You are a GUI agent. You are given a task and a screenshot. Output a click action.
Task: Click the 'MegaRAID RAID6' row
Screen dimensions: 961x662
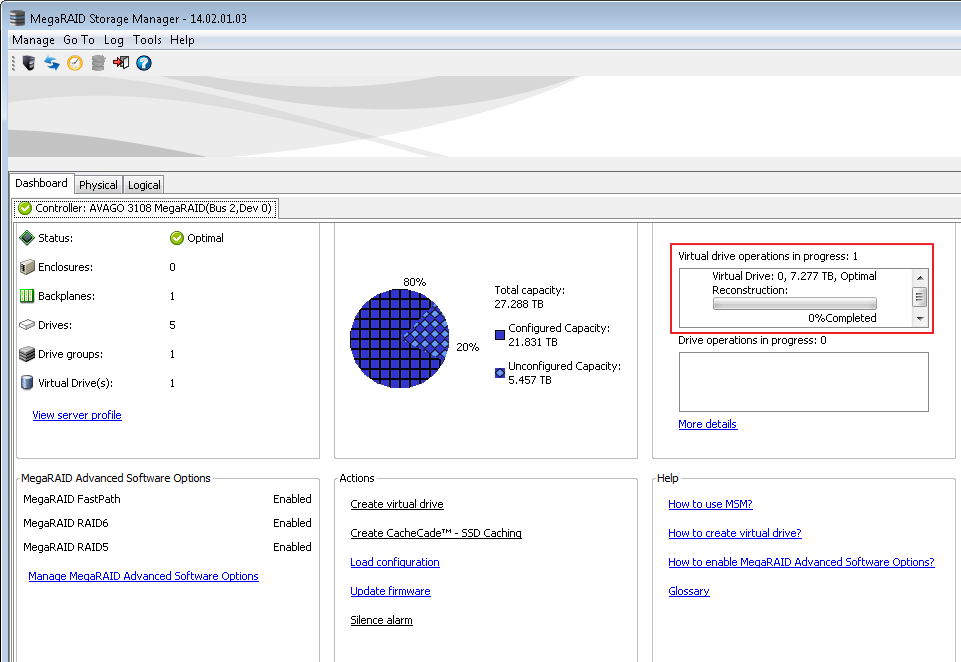[x=167, y=523]
